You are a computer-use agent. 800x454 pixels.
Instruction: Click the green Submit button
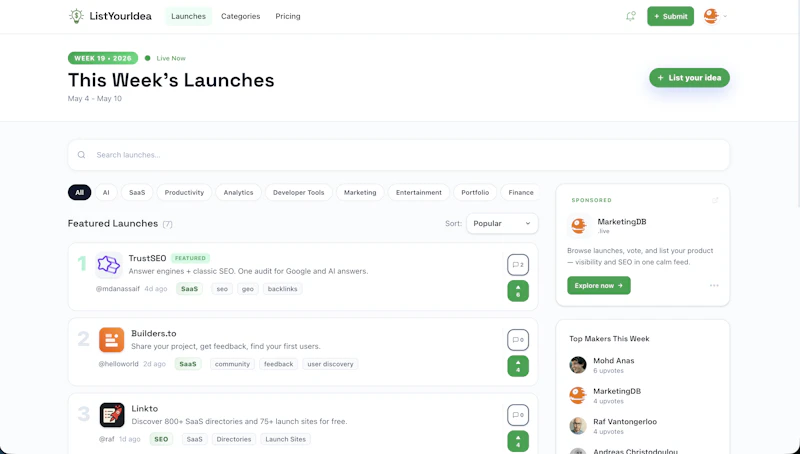[670, 16]
